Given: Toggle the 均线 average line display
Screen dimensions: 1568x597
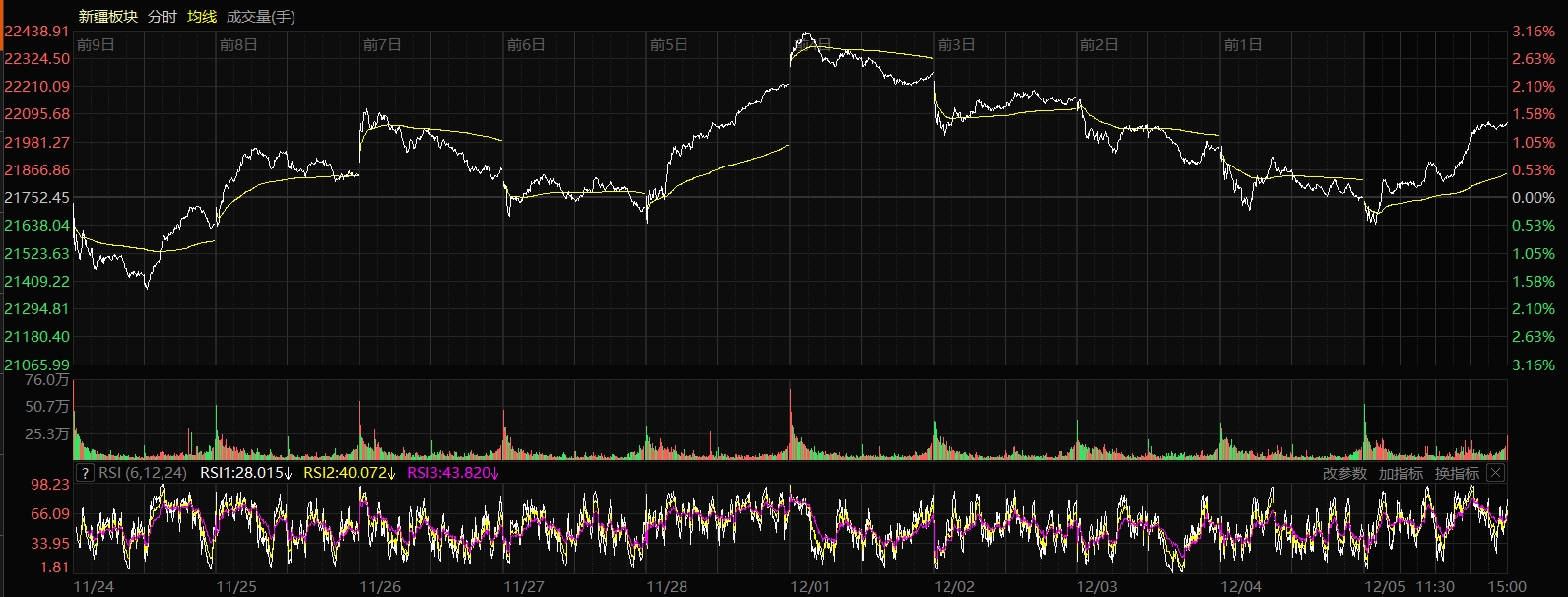Looking at the screenshot, I should (x=202, y=16).
